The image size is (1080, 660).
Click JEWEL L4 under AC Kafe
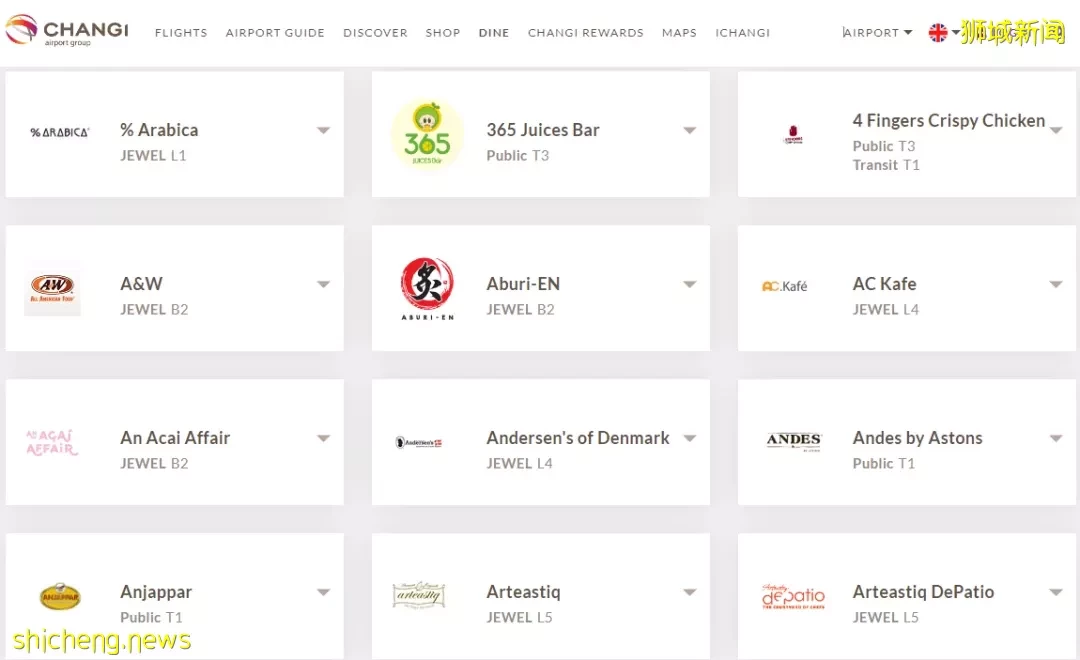[x=886, y=310]
